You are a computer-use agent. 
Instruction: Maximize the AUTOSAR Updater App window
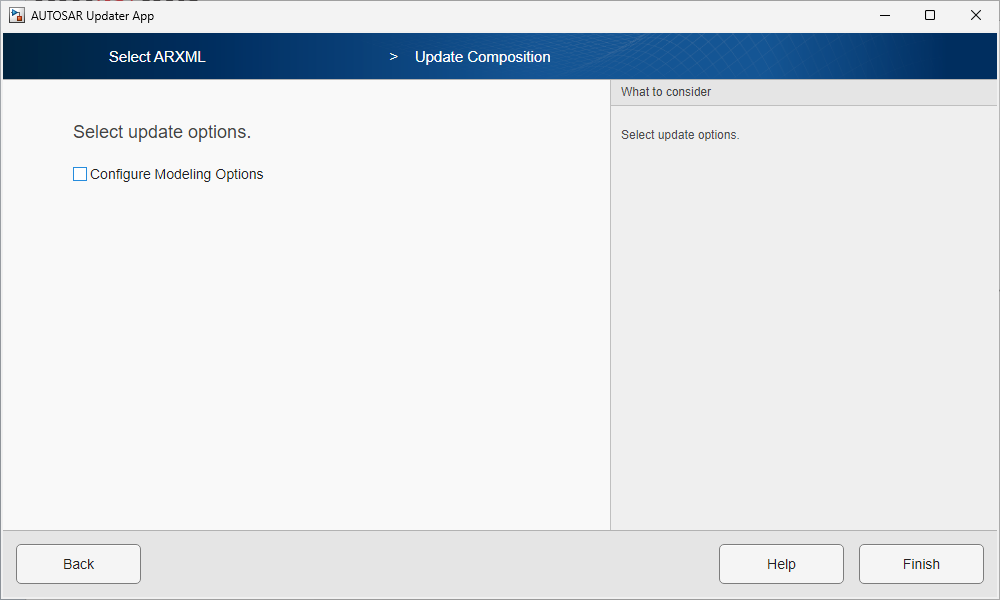(930, 15)
